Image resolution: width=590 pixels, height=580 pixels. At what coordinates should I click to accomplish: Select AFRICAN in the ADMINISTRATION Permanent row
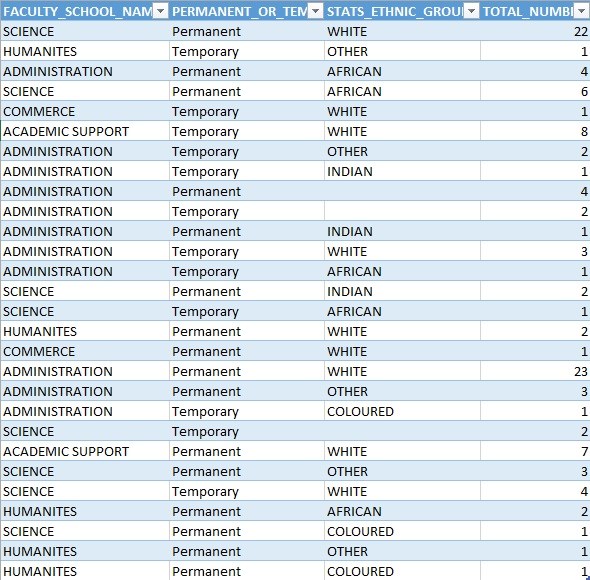tap(354, 72)
